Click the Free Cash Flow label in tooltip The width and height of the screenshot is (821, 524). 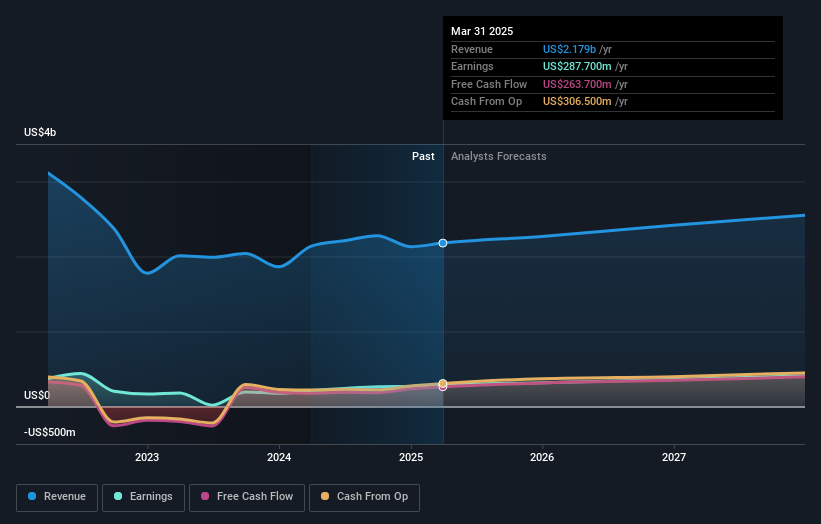click(x=489, y=84)
